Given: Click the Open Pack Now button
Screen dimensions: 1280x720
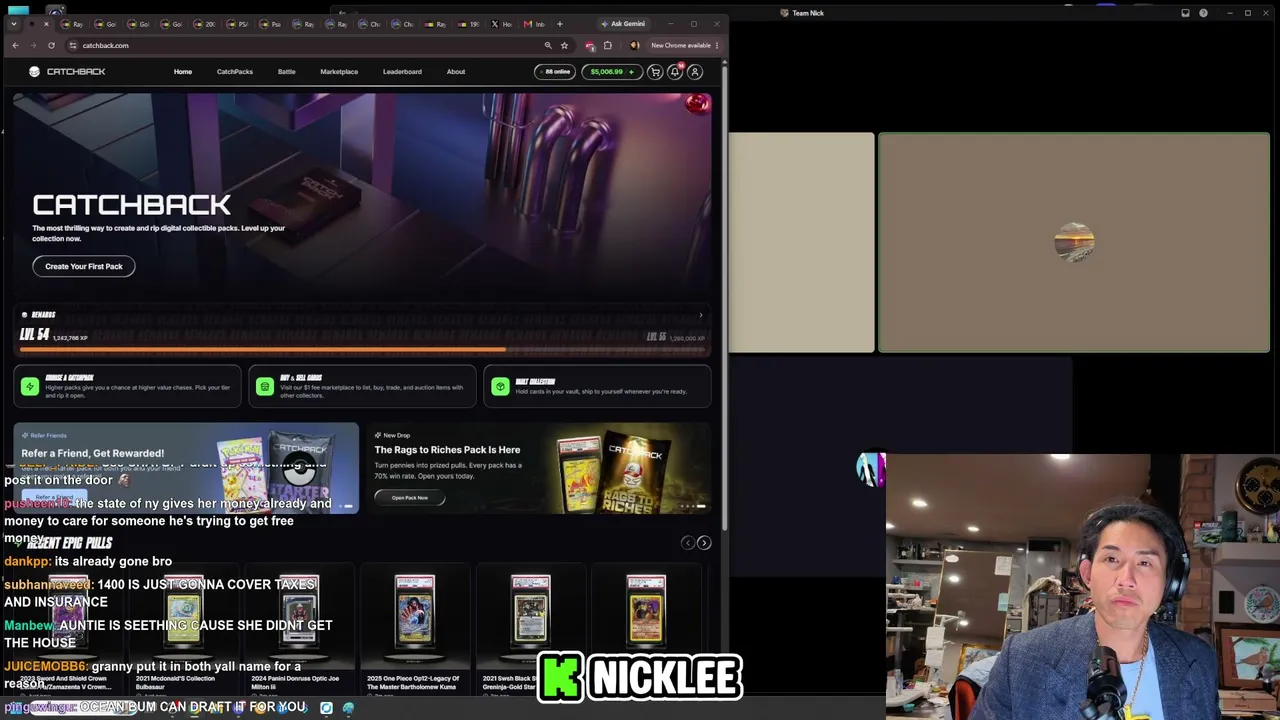Looking at the screenshot, I should [x=410, y=498].
